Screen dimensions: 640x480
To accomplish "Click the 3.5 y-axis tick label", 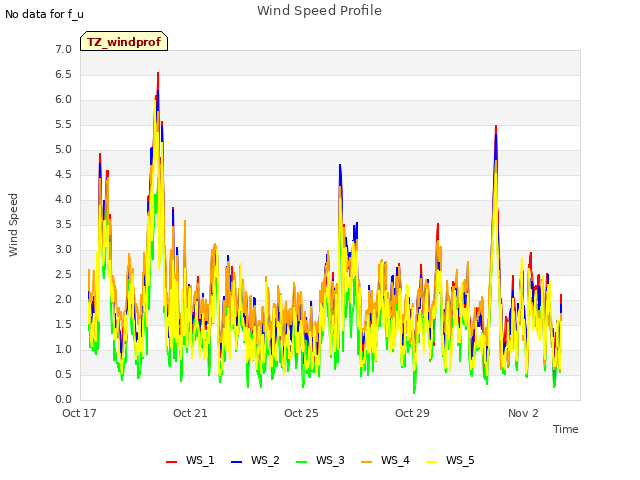I will coord(63,224).
